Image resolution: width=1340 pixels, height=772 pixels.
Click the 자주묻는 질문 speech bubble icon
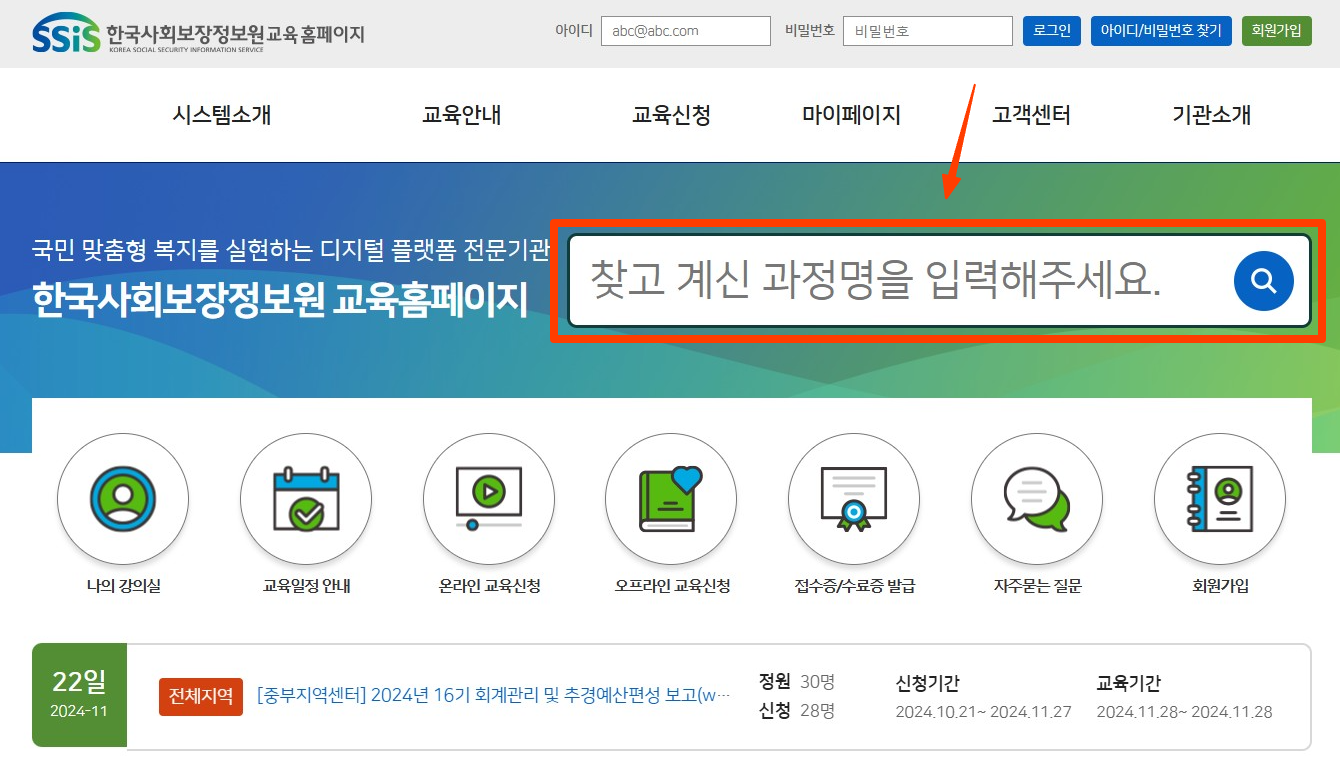coord(1037,499)
